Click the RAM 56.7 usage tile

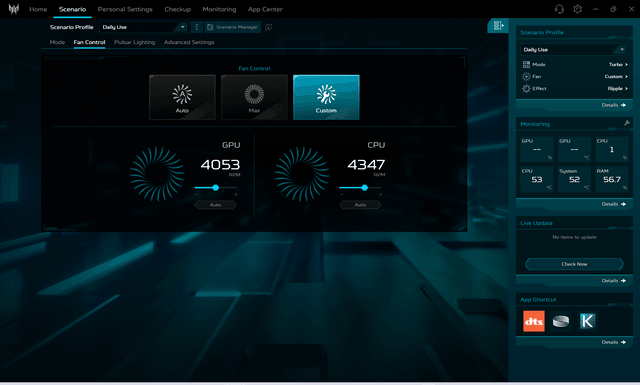[612, 179]
